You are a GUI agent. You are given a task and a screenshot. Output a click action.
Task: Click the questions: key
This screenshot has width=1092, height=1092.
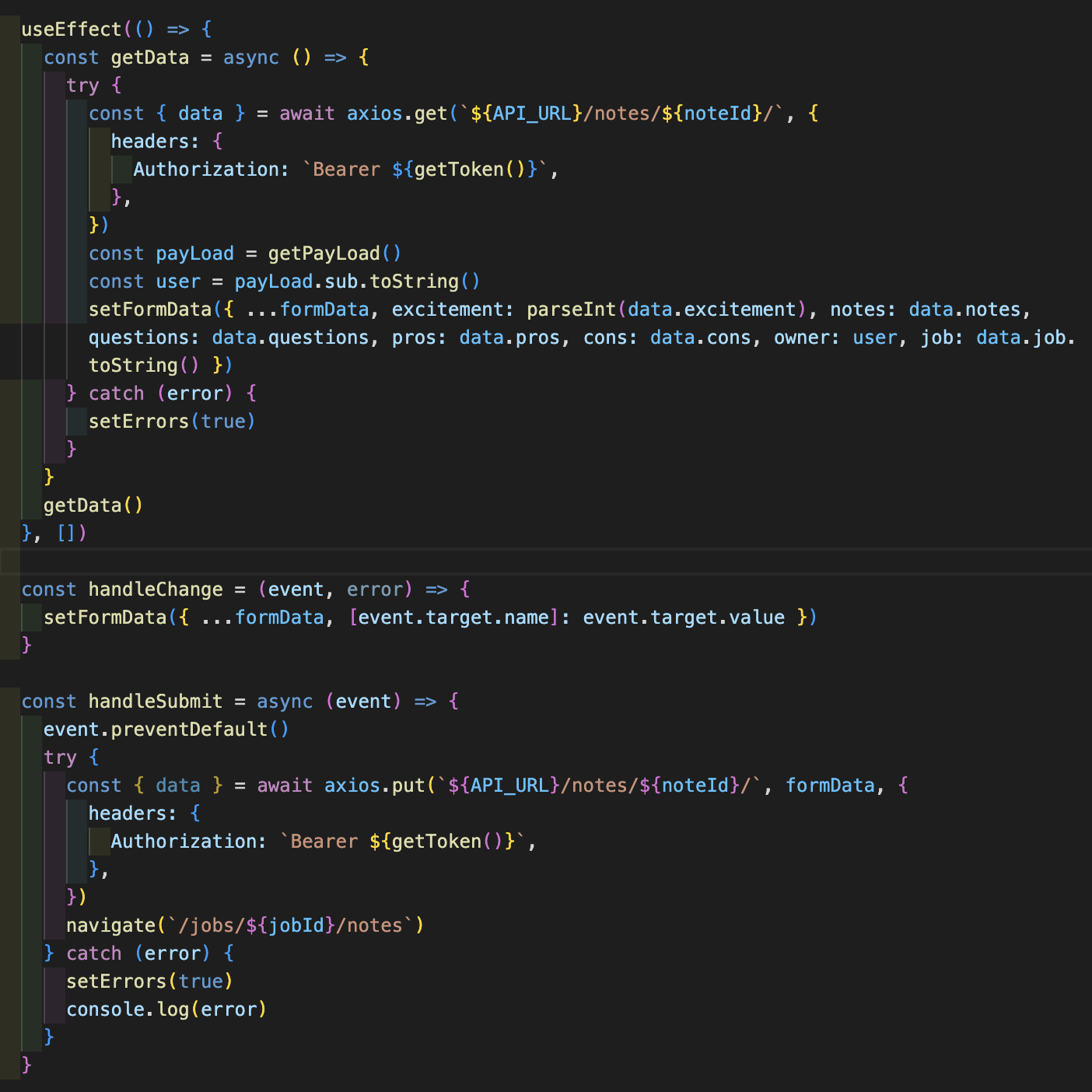pyautogui.click(x=145, y=338)
